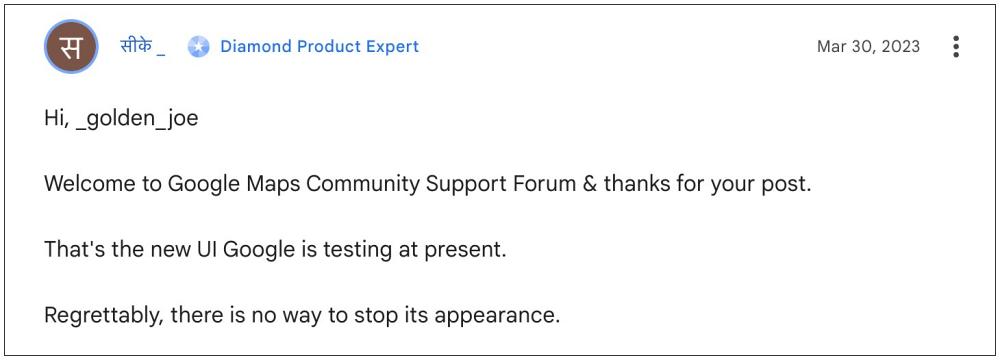Click the 'Welcome to Google Maps Community' sentence
Viewport: 1000px width, 360px height.
pos(427,184)
